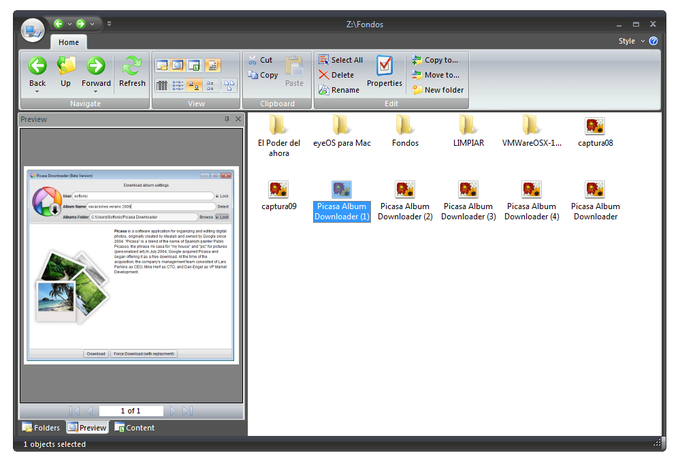
Task: Toggle the Content pane icon in View group
Action: pyautogui.click(x=195, y=65)
